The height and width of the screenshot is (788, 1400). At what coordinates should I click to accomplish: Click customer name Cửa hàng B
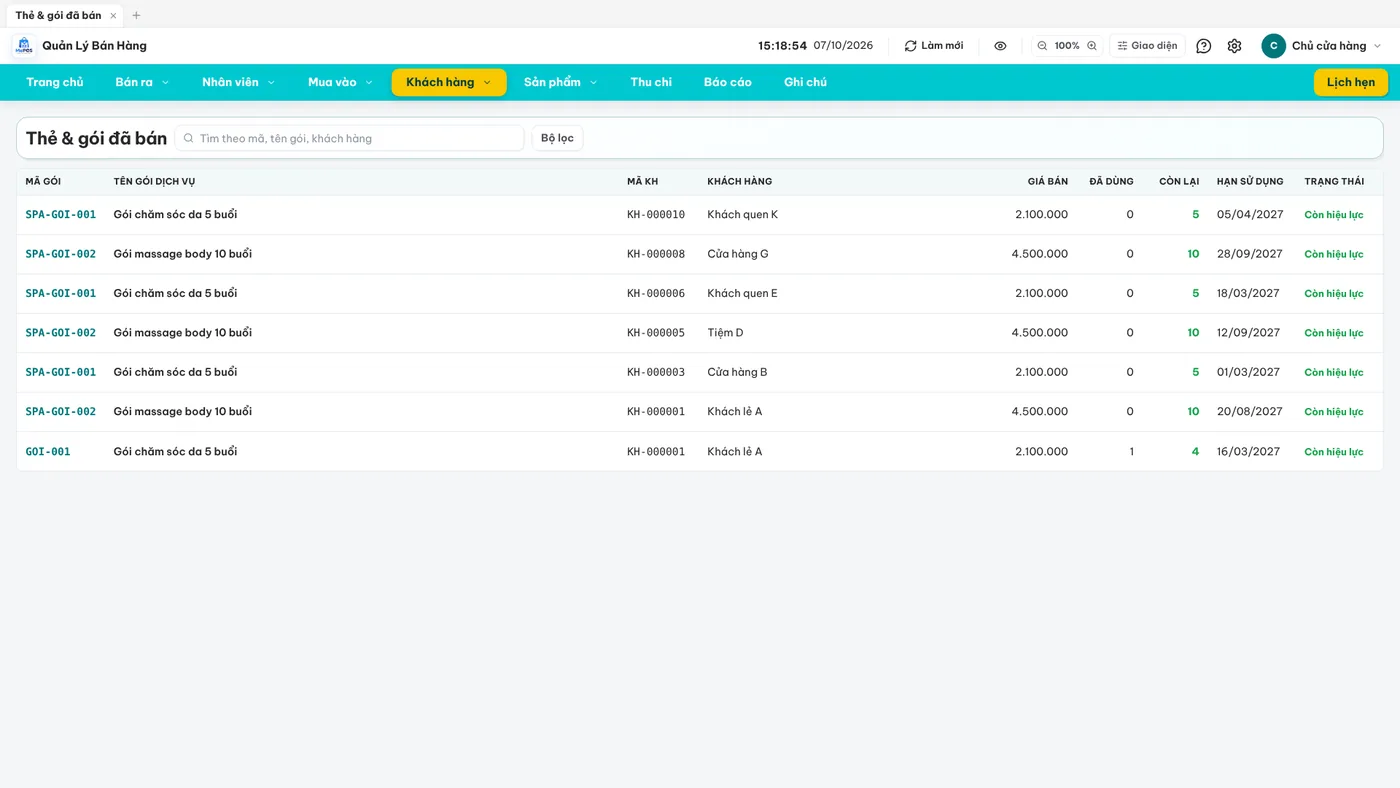[737, 372]
